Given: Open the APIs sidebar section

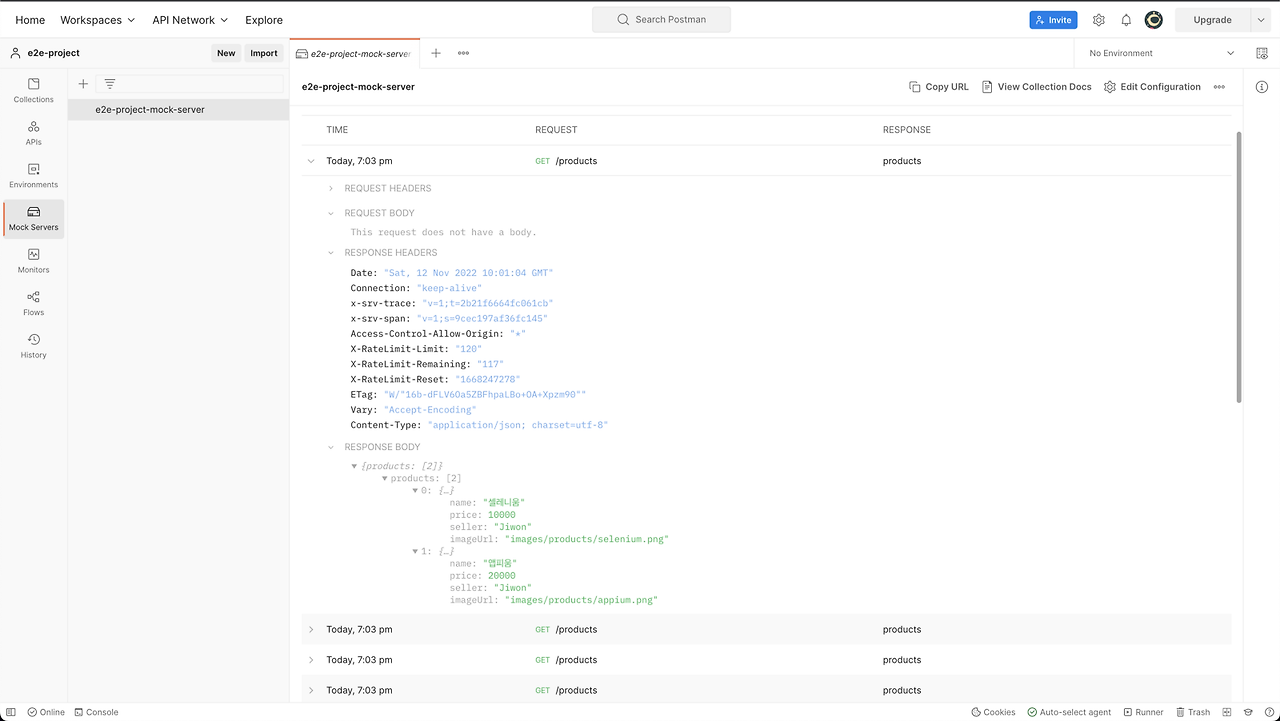Looking at the screenshot, I should point(34,133).
